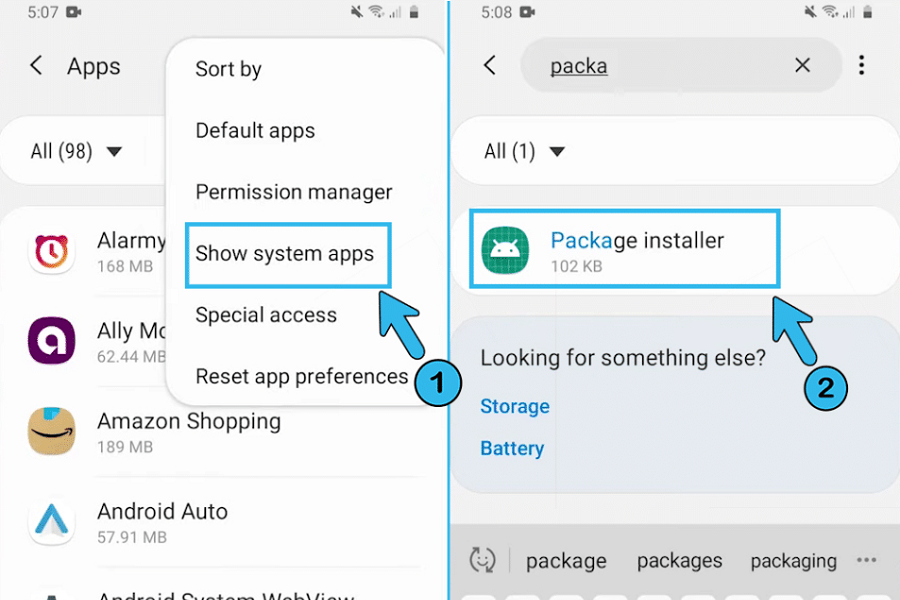Expand the All (1) filter dropdown
900x600 pixels.
pos(524,152)
